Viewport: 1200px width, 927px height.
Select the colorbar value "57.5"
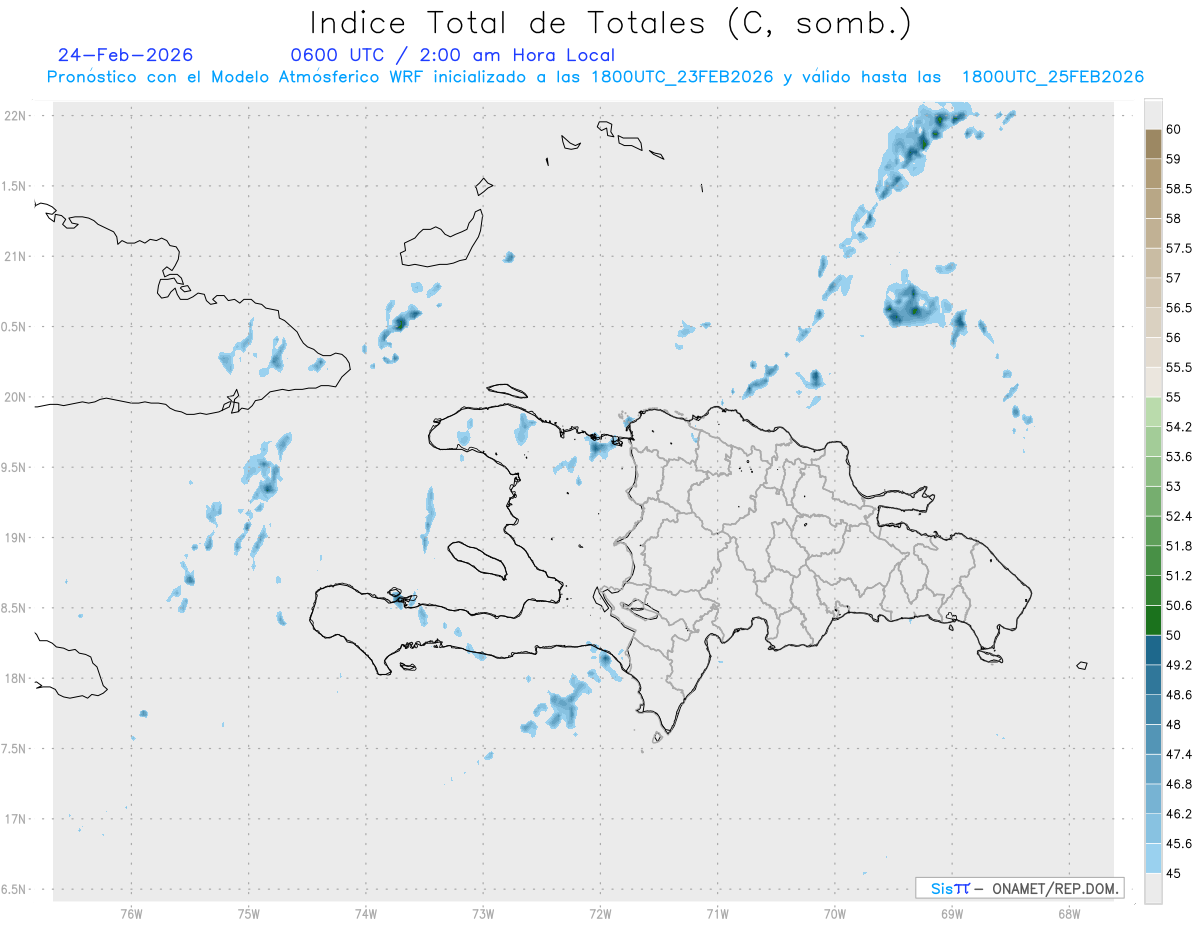(x=1179, y=248)
